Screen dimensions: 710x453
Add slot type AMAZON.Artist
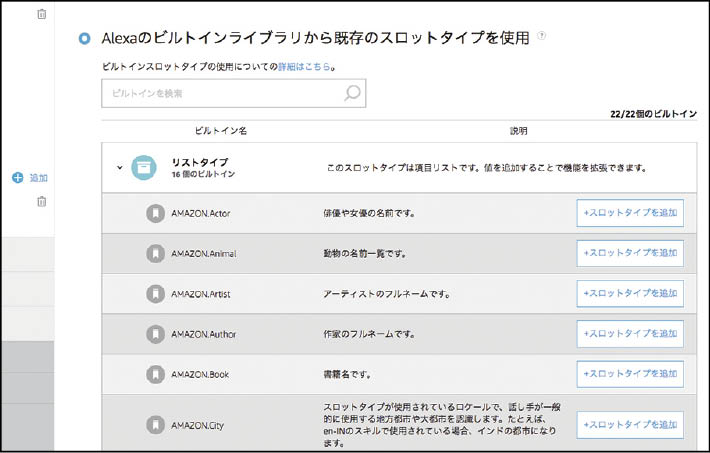(x=630, y=294)
